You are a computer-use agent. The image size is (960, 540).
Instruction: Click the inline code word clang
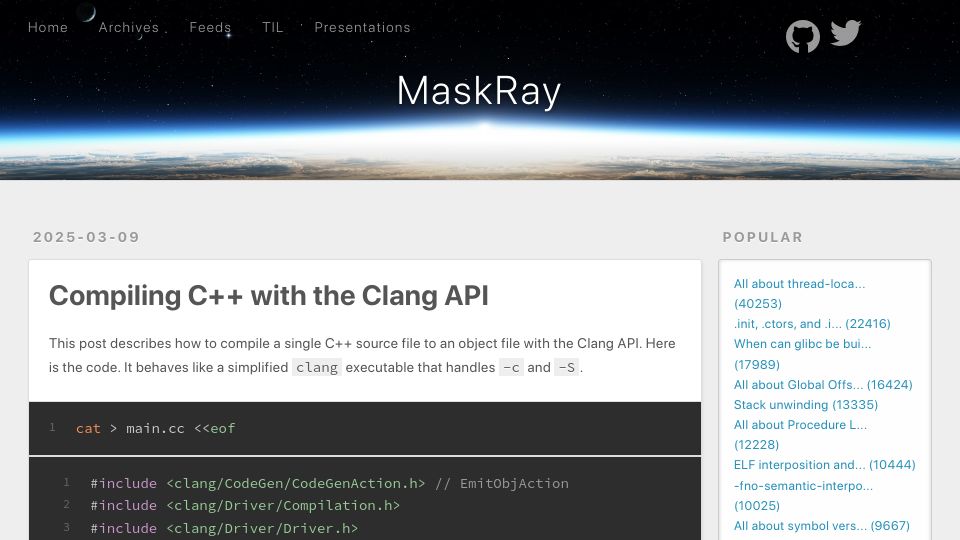click(x=317, y=367)
